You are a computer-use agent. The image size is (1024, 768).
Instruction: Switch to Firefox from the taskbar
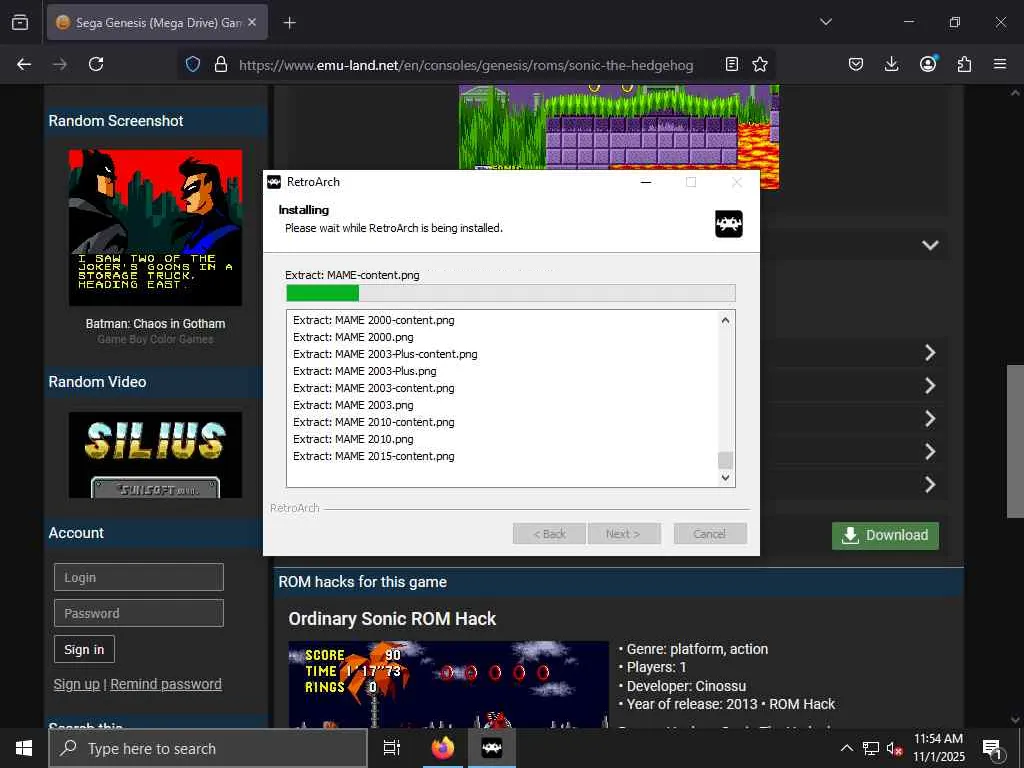coord(443,748)
